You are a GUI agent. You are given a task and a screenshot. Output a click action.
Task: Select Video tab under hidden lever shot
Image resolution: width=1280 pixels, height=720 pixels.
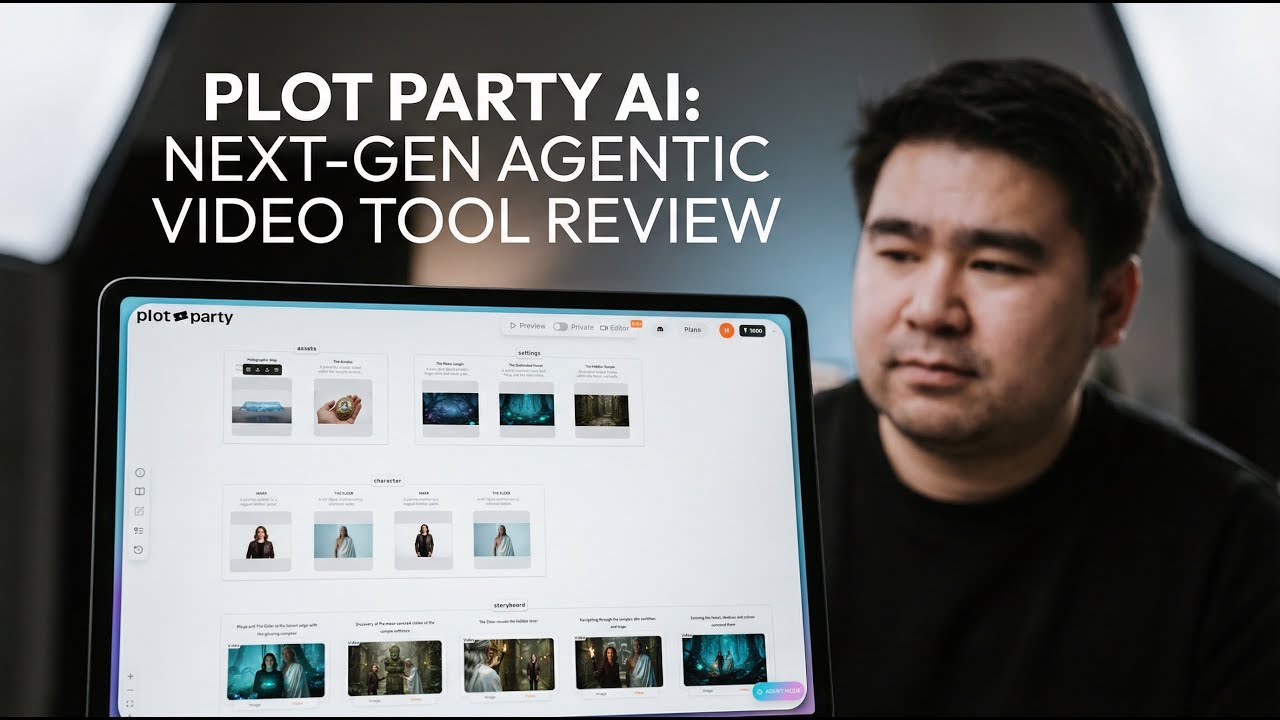[530, 697]
